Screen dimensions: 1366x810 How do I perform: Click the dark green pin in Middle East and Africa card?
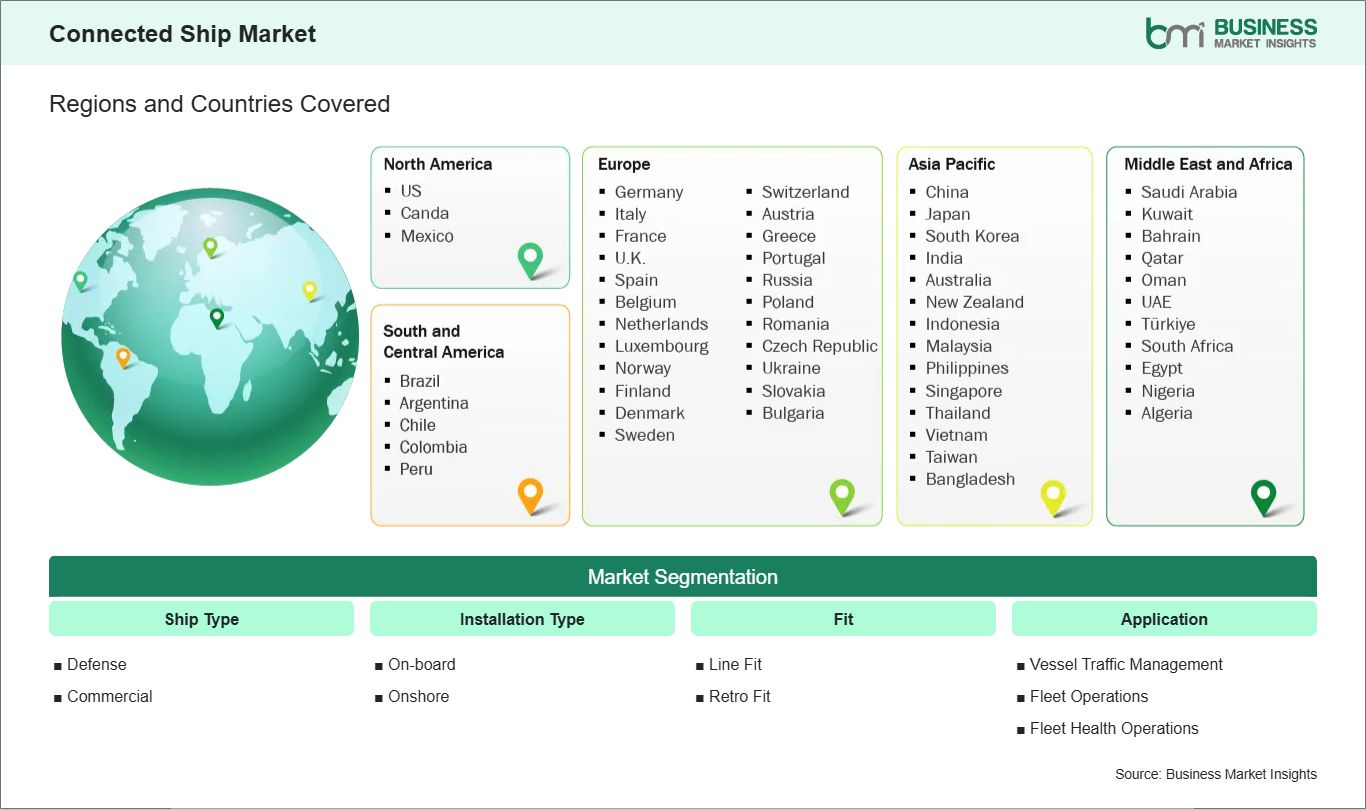tap(1264, 495)
